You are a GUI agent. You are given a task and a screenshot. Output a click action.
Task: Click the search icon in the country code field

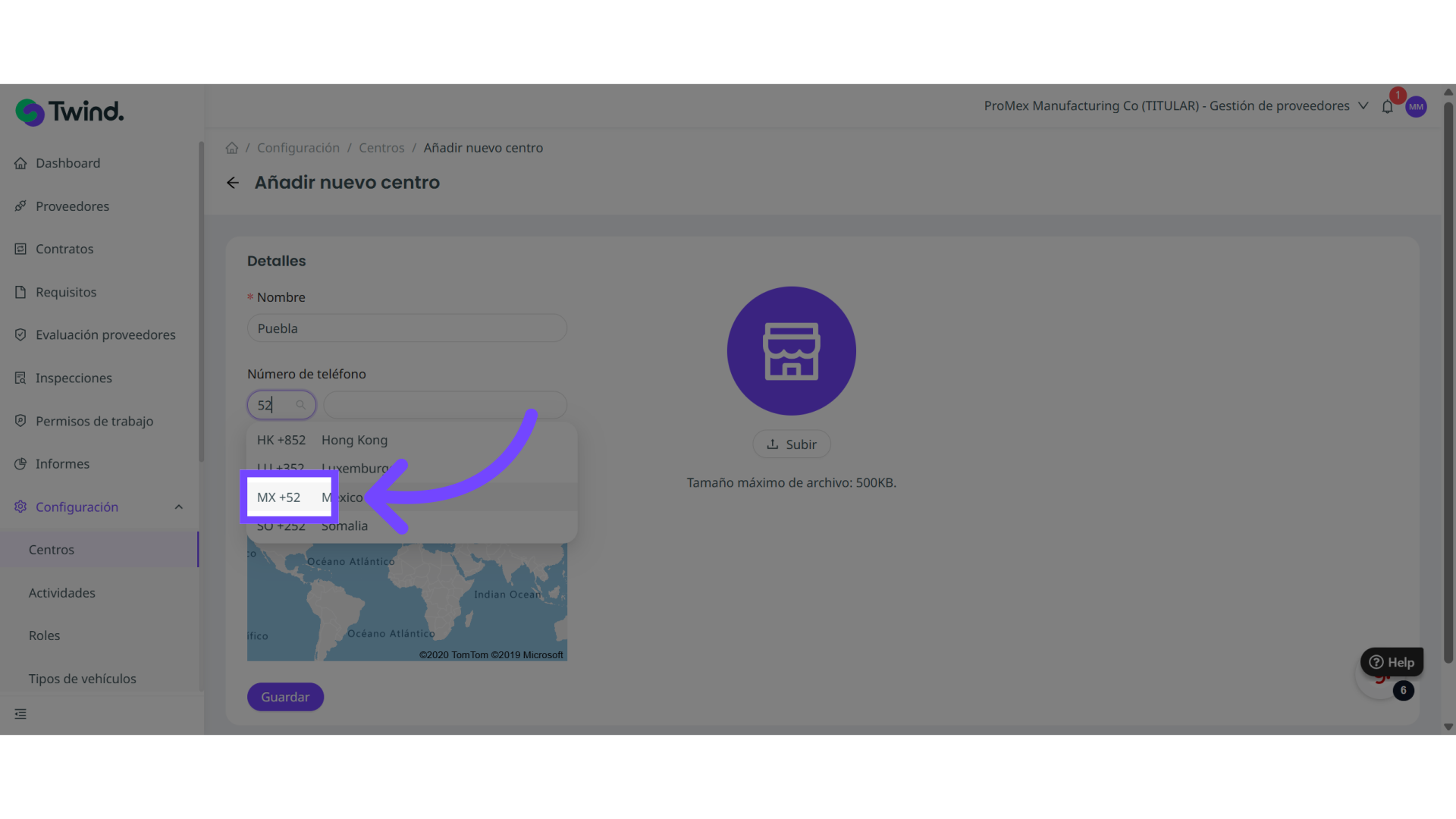tap(301, 405)
